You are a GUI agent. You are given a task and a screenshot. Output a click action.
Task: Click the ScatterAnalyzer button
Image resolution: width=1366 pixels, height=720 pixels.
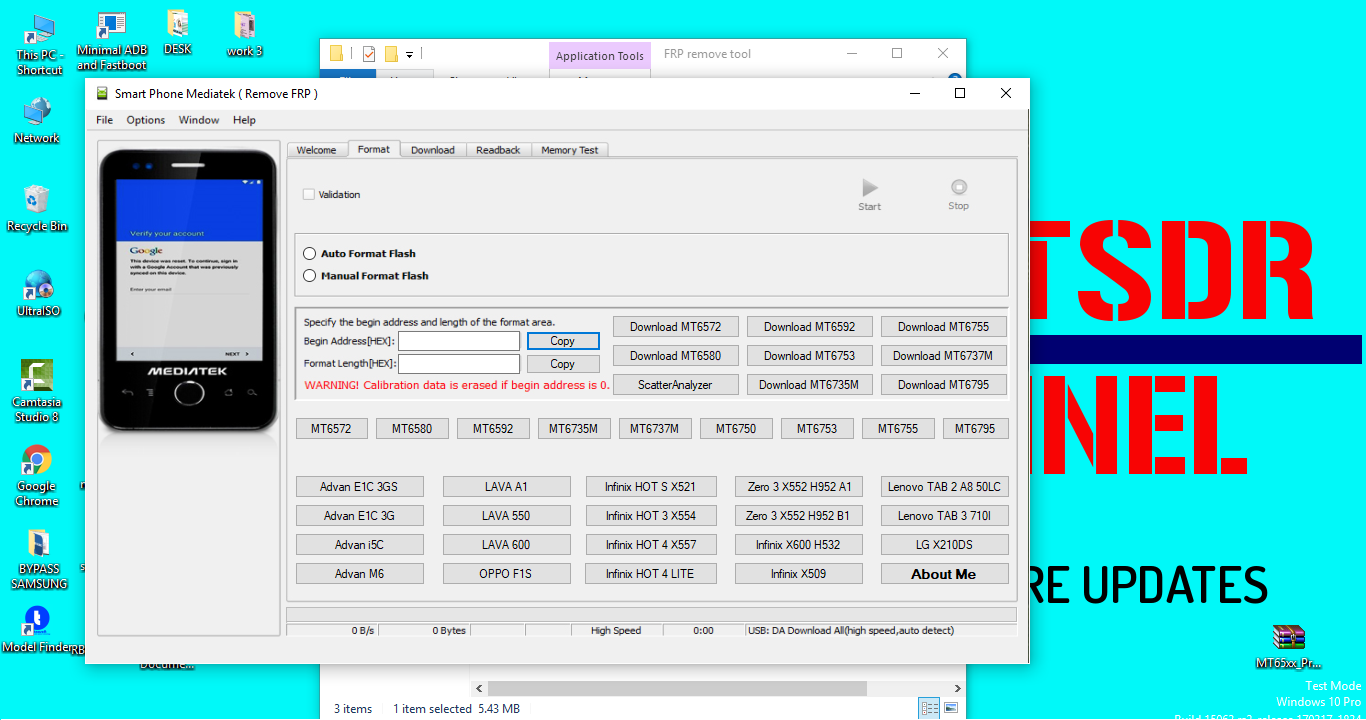(675, 384)
